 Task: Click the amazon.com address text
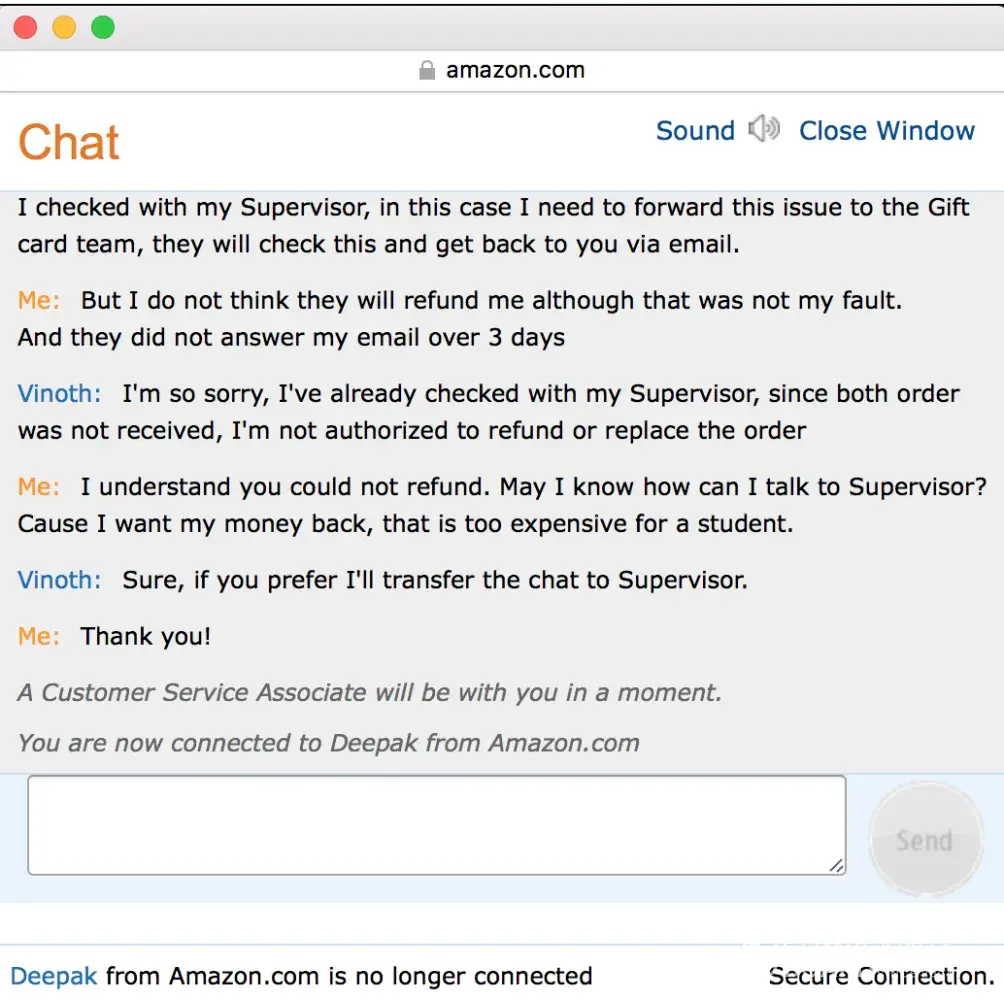(x=515, y=70)
